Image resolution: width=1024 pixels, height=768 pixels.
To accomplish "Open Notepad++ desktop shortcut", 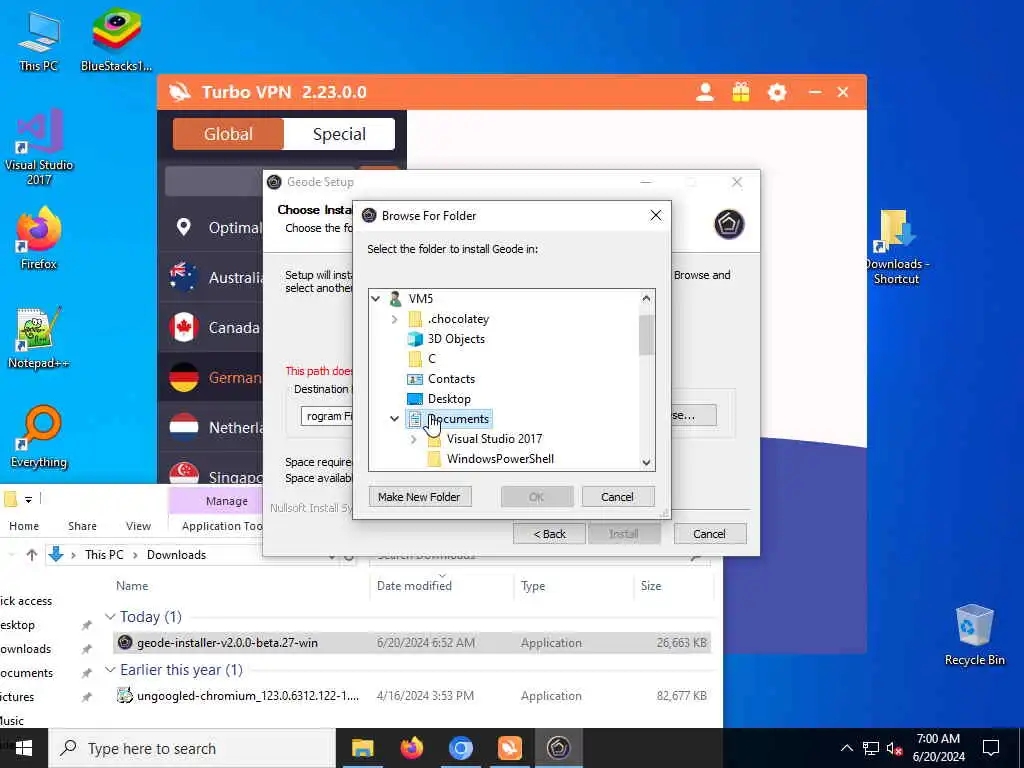I will pyautogui.click(x=39, y=338).
